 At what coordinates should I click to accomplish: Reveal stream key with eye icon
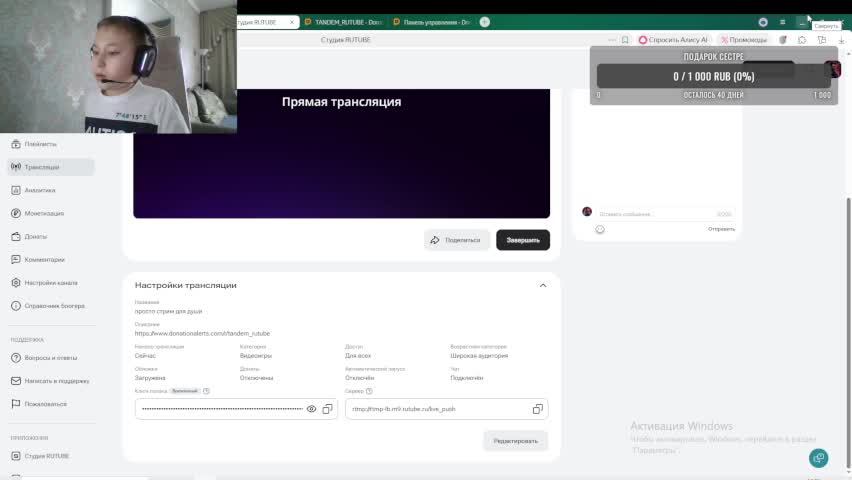click(311, 409)
